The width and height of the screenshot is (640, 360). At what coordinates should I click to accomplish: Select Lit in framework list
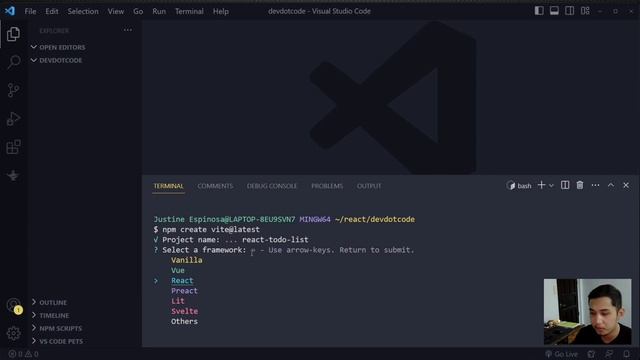178,301
